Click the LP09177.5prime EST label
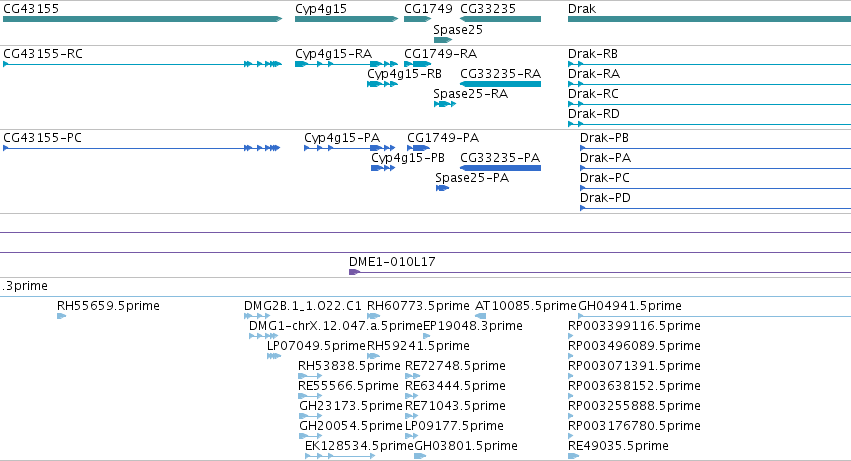Screen dimensions: 851x461 pyautogui.click(x=454, y=426)
